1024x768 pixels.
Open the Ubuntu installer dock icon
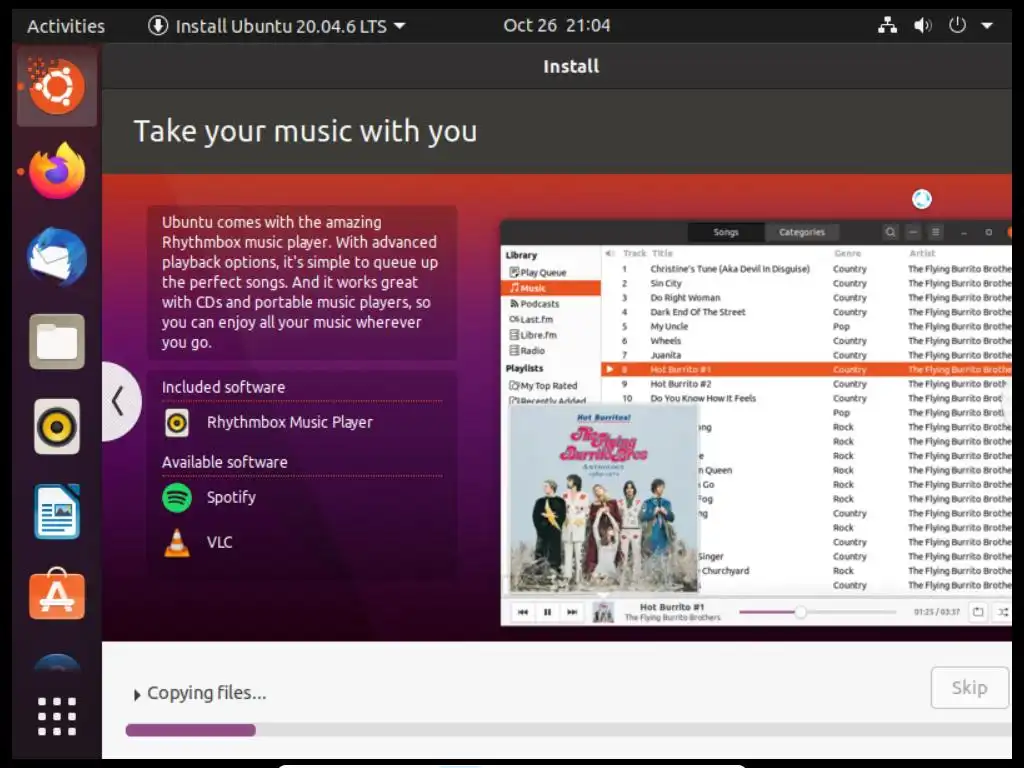[x=57, y=86]
